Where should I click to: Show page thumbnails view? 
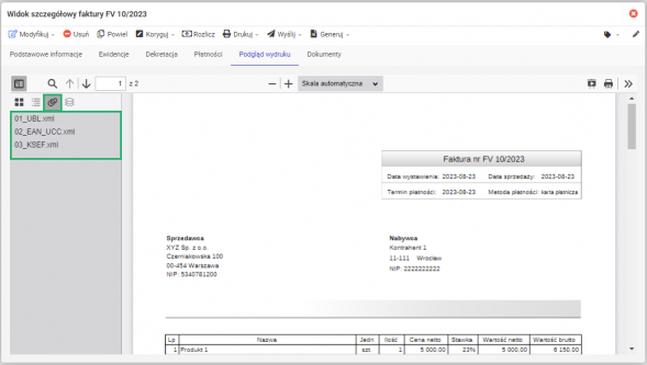click(19, 102)
